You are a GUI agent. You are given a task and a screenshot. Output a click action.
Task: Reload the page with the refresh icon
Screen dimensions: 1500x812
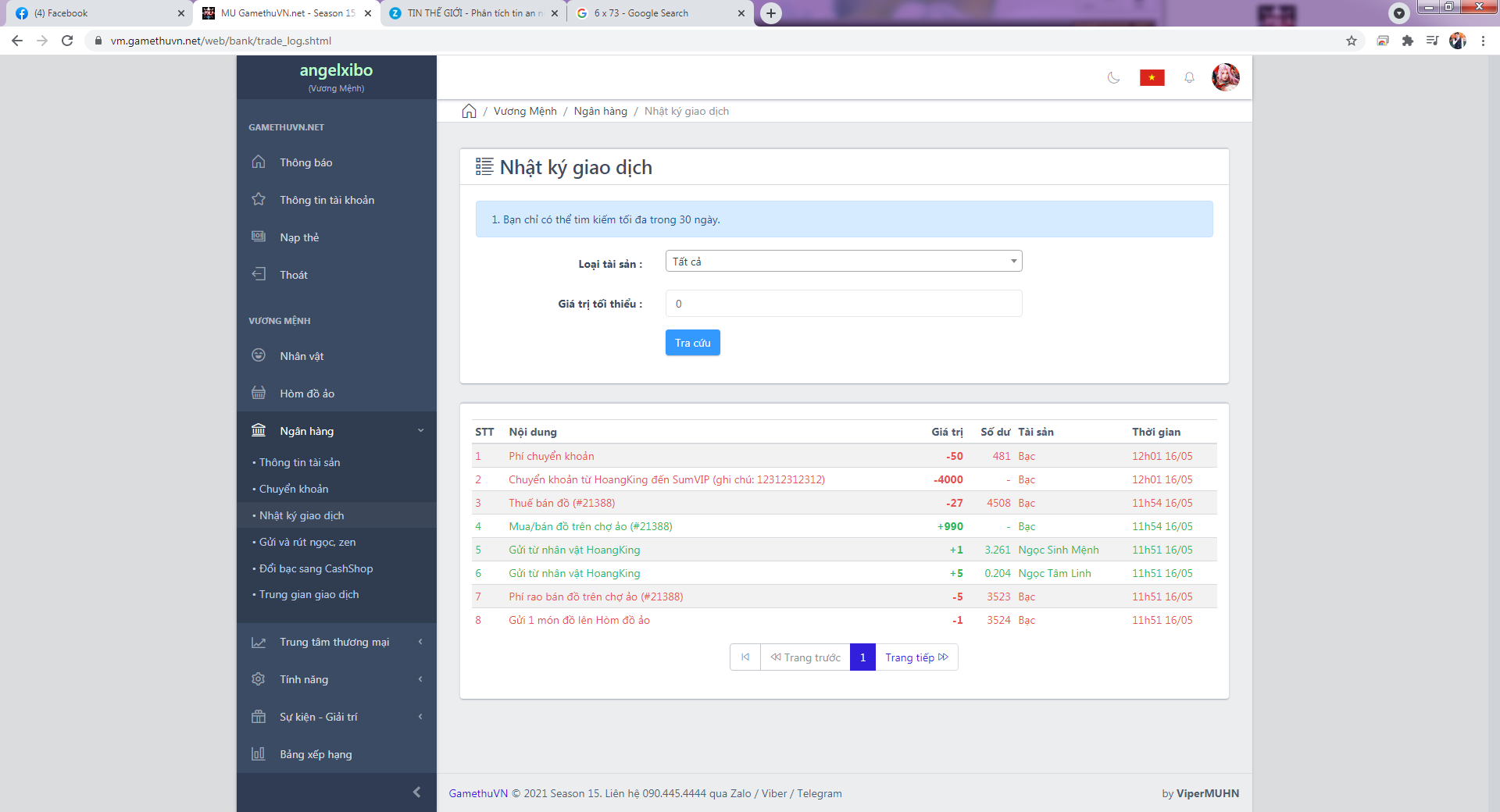click(67, 41)
